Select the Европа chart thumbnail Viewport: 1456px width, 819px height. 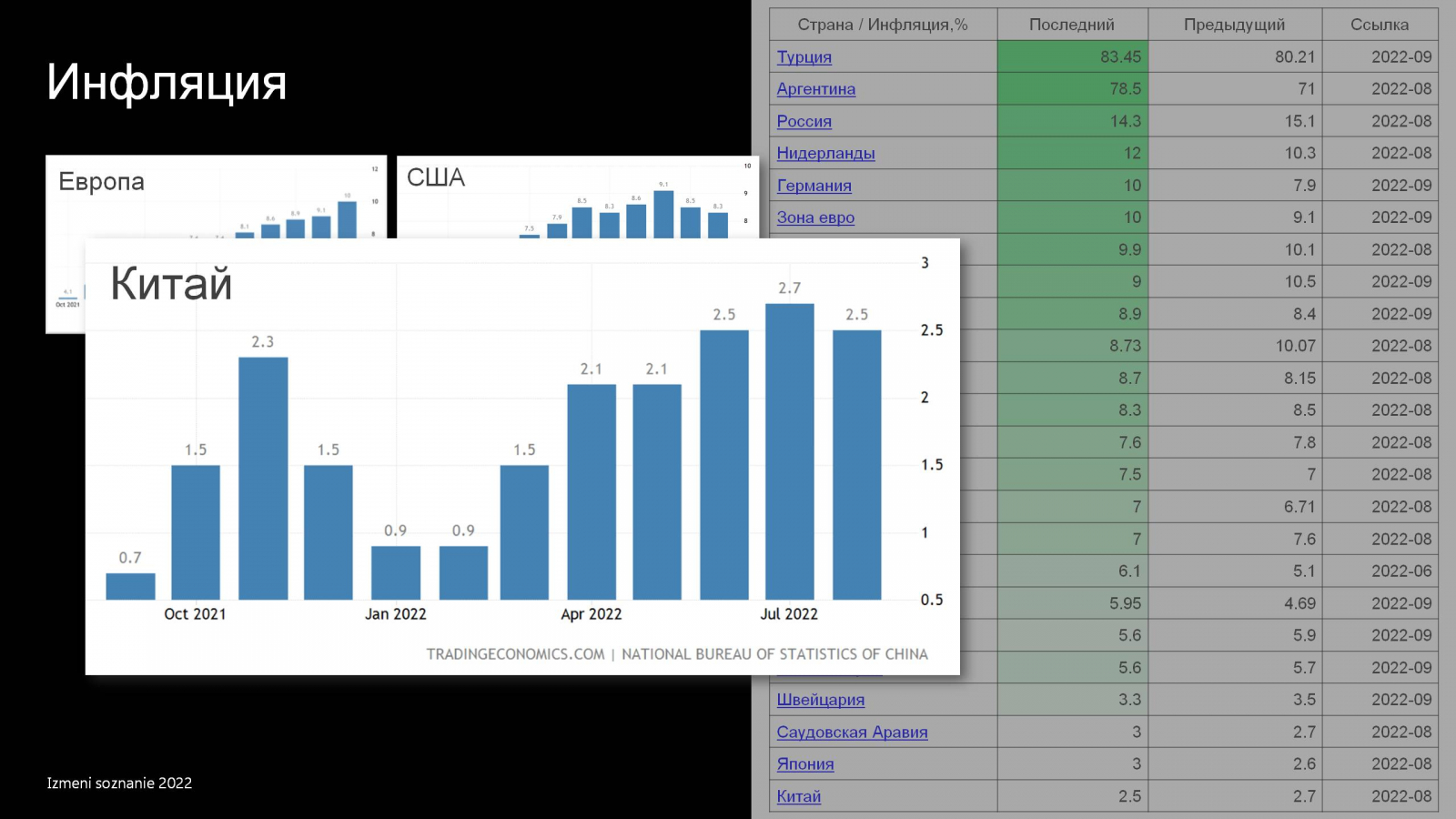[x=216, y=197]
